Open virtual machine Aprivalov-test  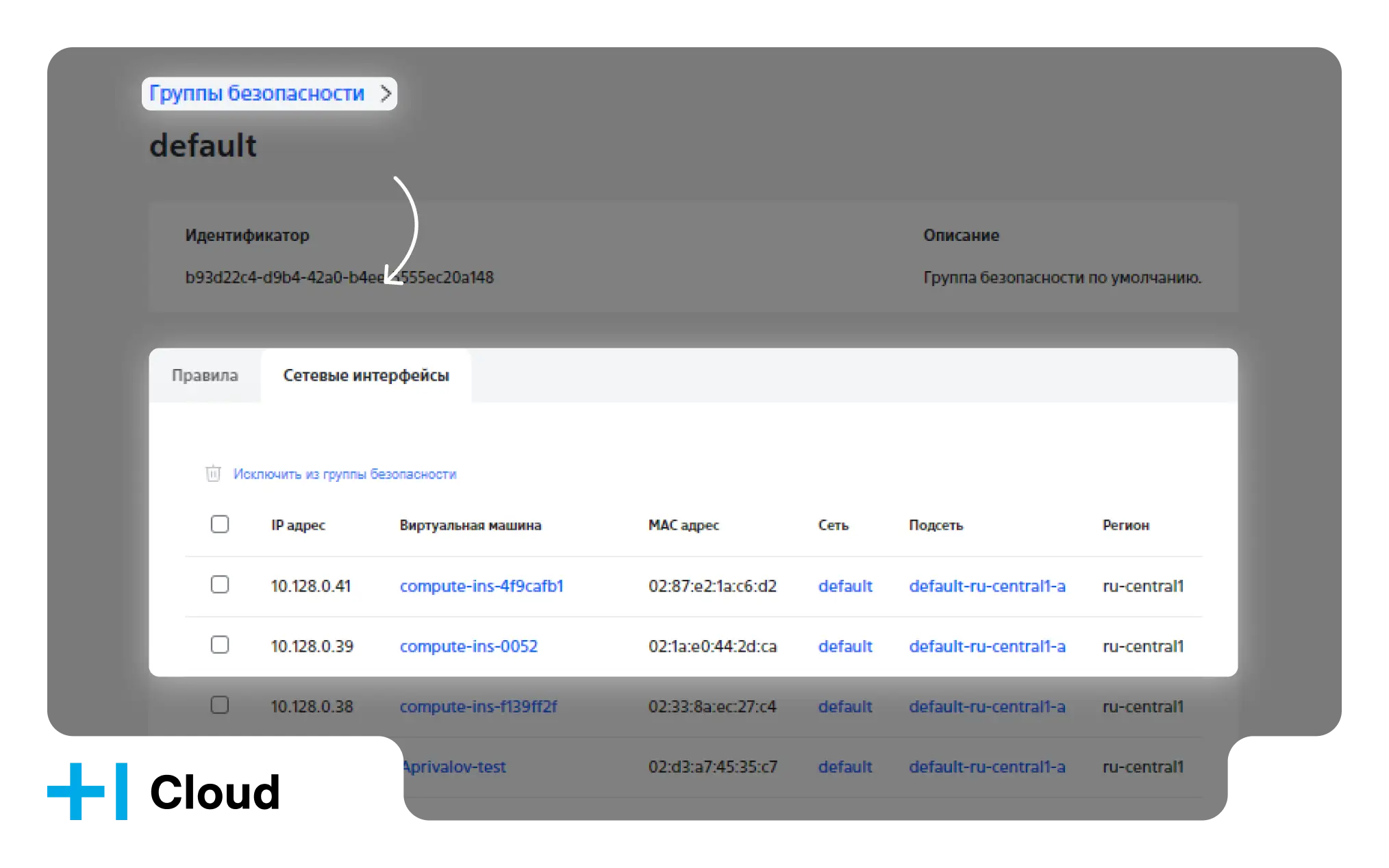pyautogui.click(x=454, y=767)
